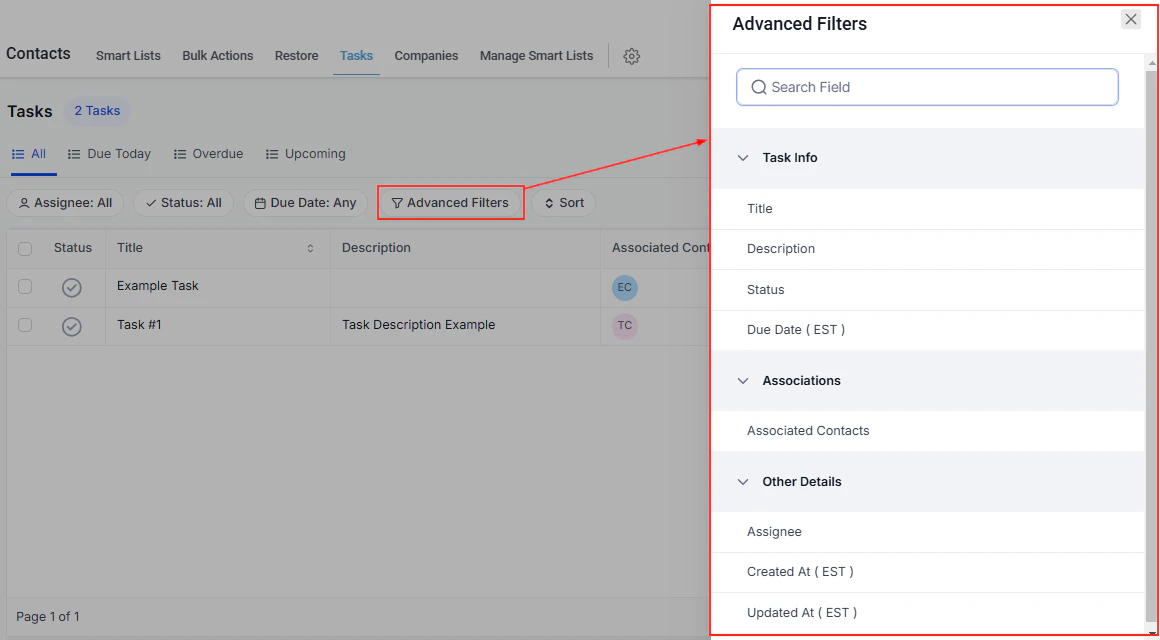Open the TC contact avatar
This screenshot has width=1160, height=640.
(x=624, y=325)
